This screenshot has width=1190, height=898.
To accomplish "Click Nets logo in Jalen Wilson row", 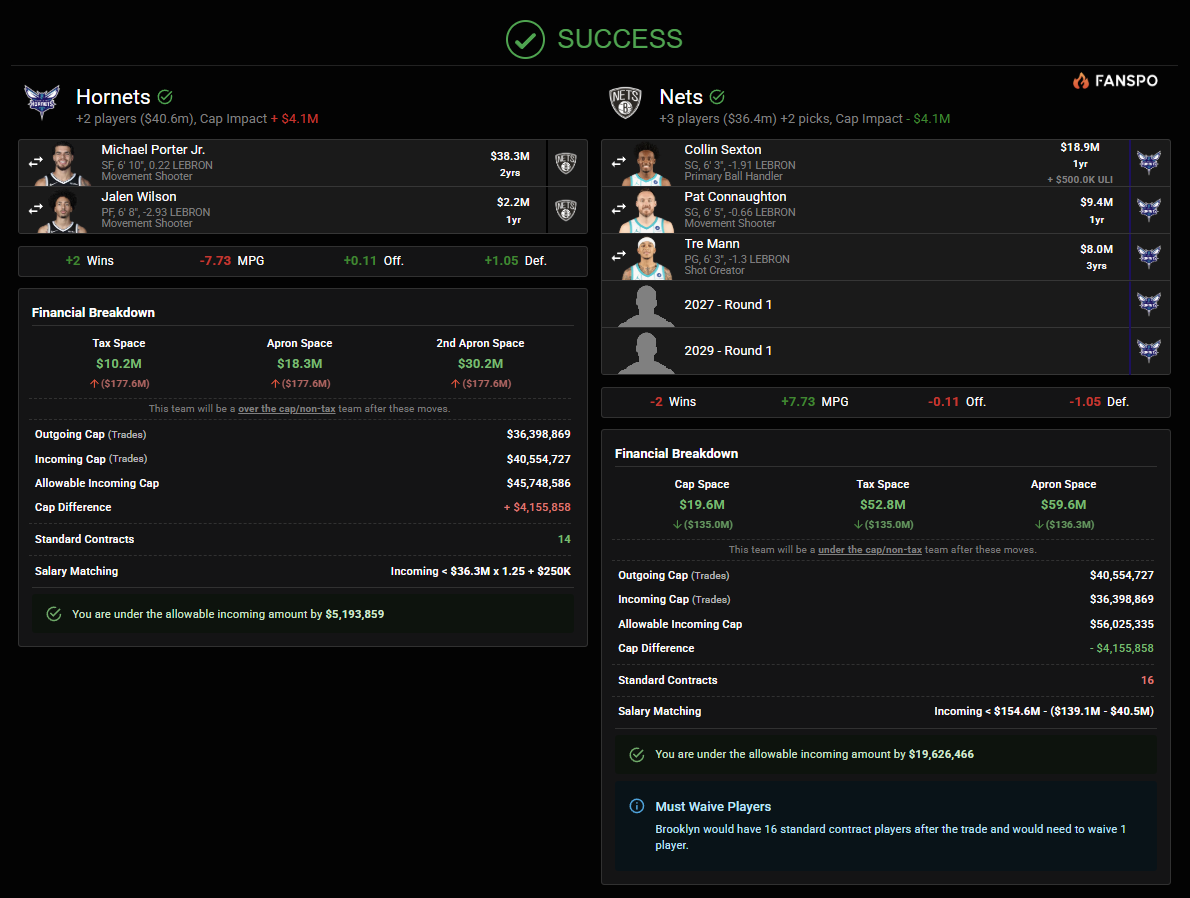I will click(566, 210).
